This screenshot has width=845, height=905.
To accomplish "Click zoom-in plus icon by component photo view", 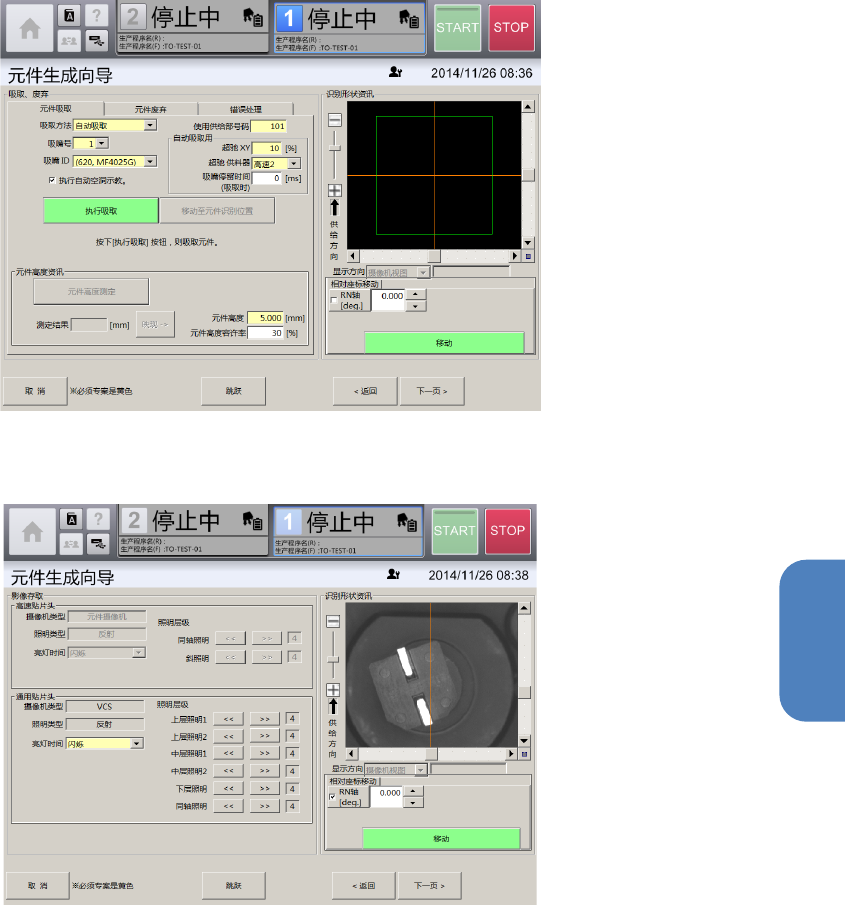I will coord(333,690).
